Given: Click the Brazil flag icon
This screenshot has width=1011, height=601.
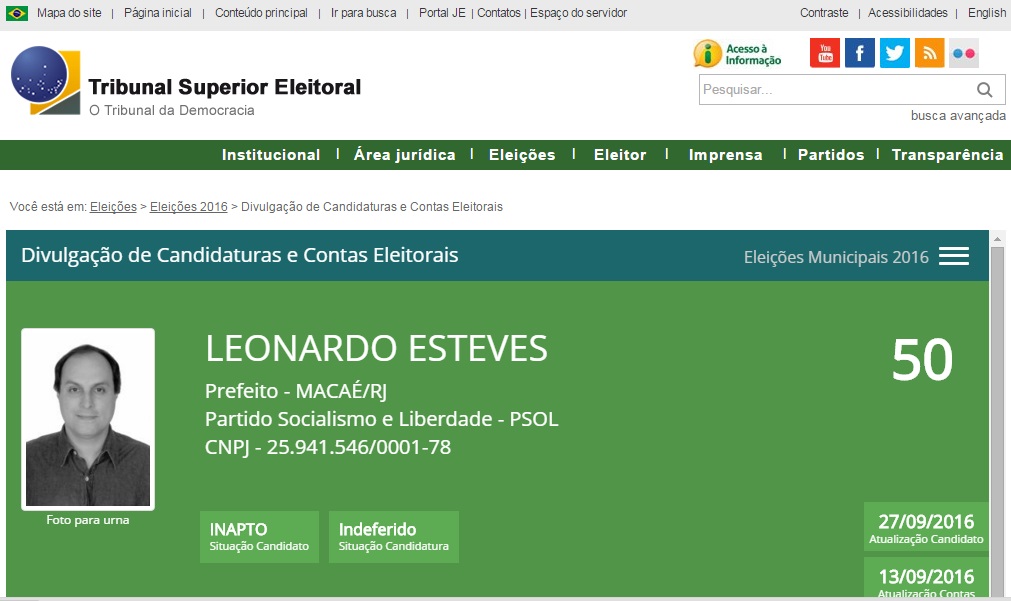Looking at the screenshot, I should [x=17, y=13].
